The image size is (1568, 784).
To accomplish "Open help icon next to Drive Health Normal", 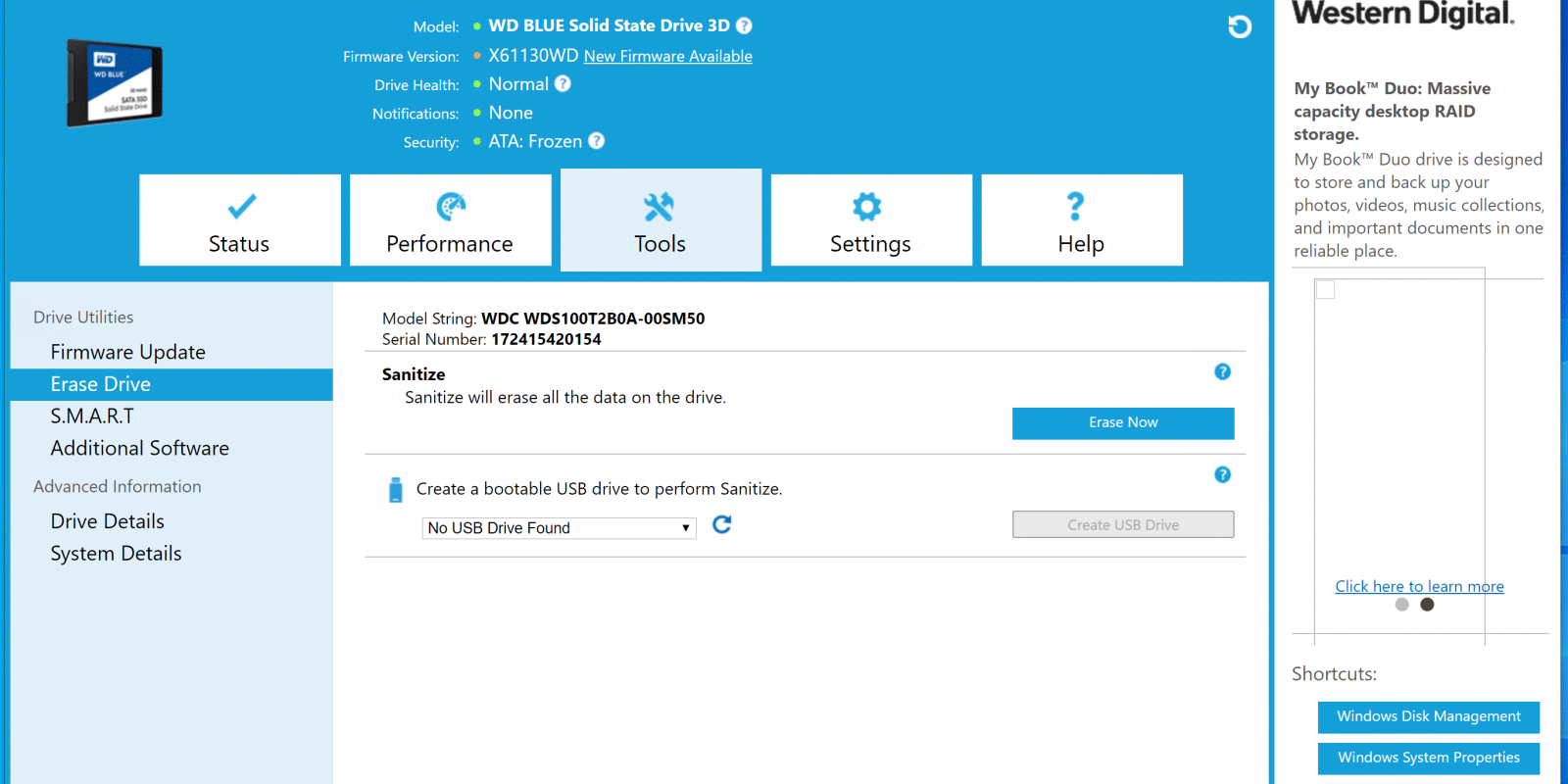I will click(563, 83).
